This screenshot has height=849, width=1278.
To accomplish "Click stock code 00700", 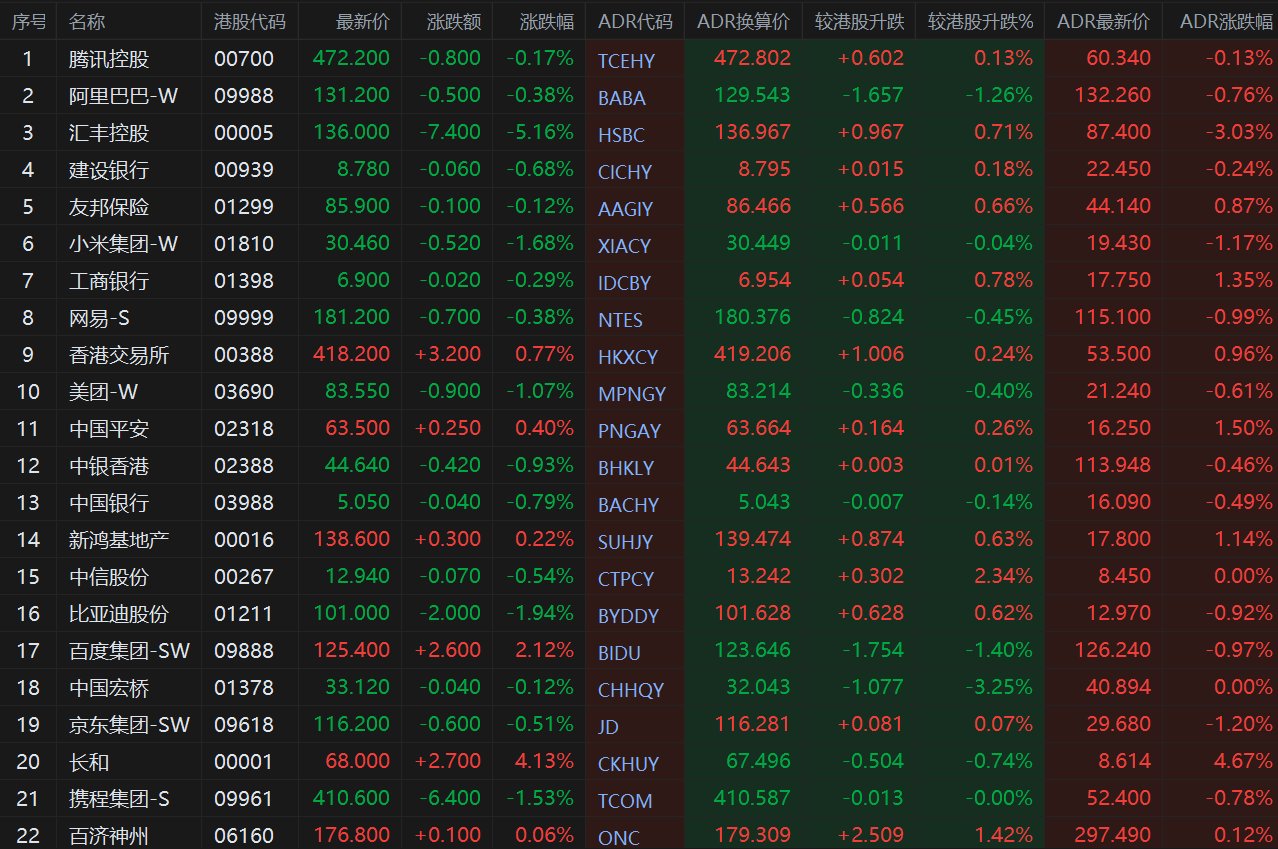I will pyautogui.click(x=244, y=59).
